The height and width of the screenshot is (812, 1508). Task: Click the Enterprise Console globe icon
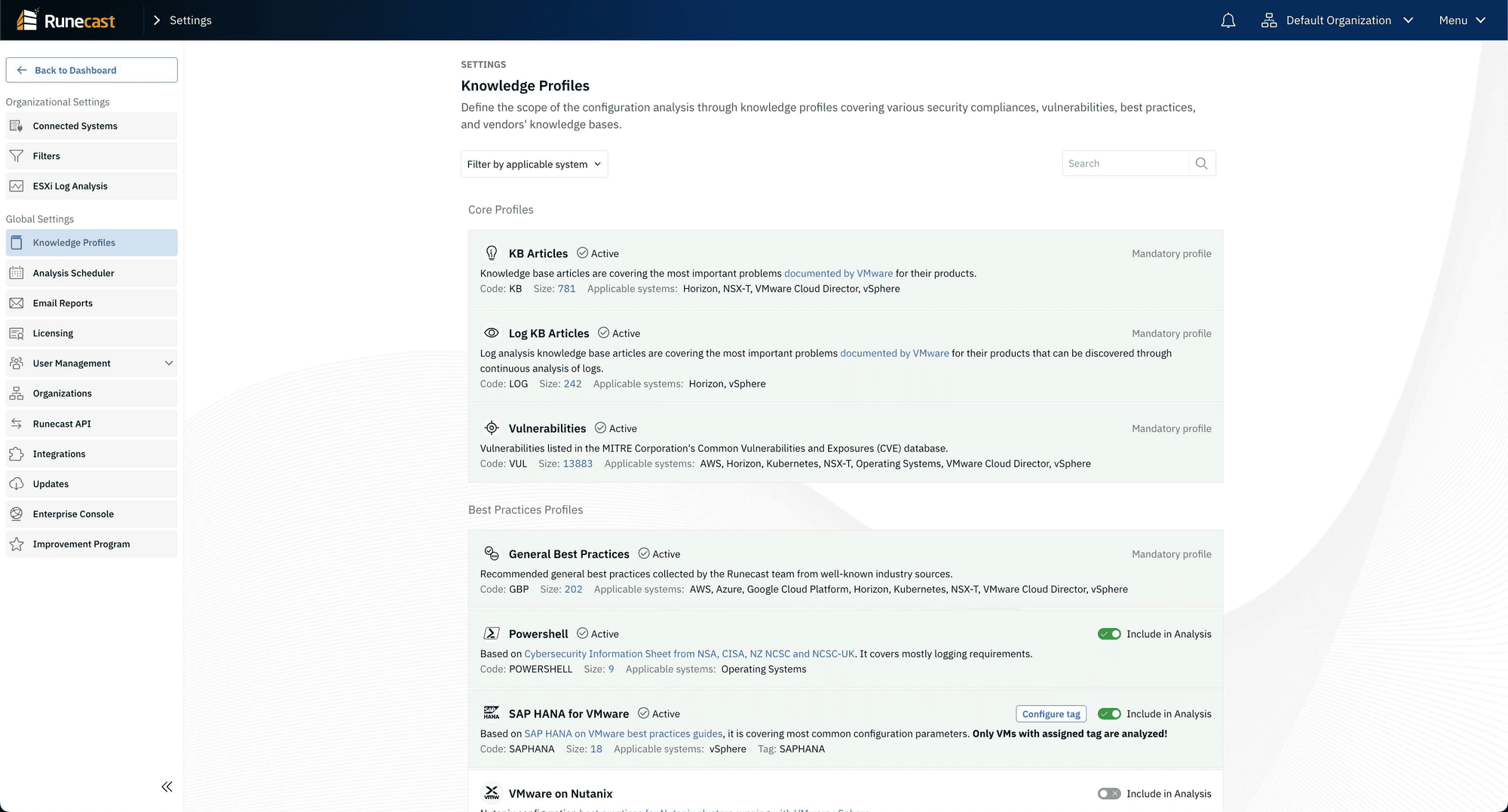click(x=17, y=514)
